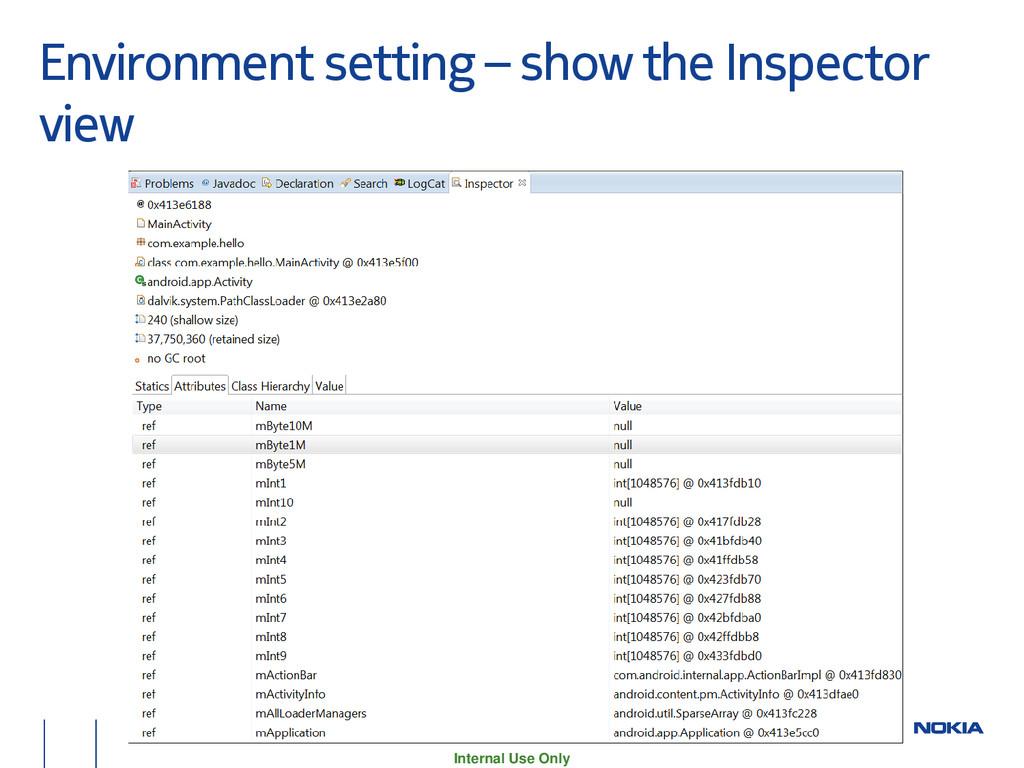Switch to the LogCat view tab
Viewport: 1024px width, 768px height.
click(x=425, y=184)
